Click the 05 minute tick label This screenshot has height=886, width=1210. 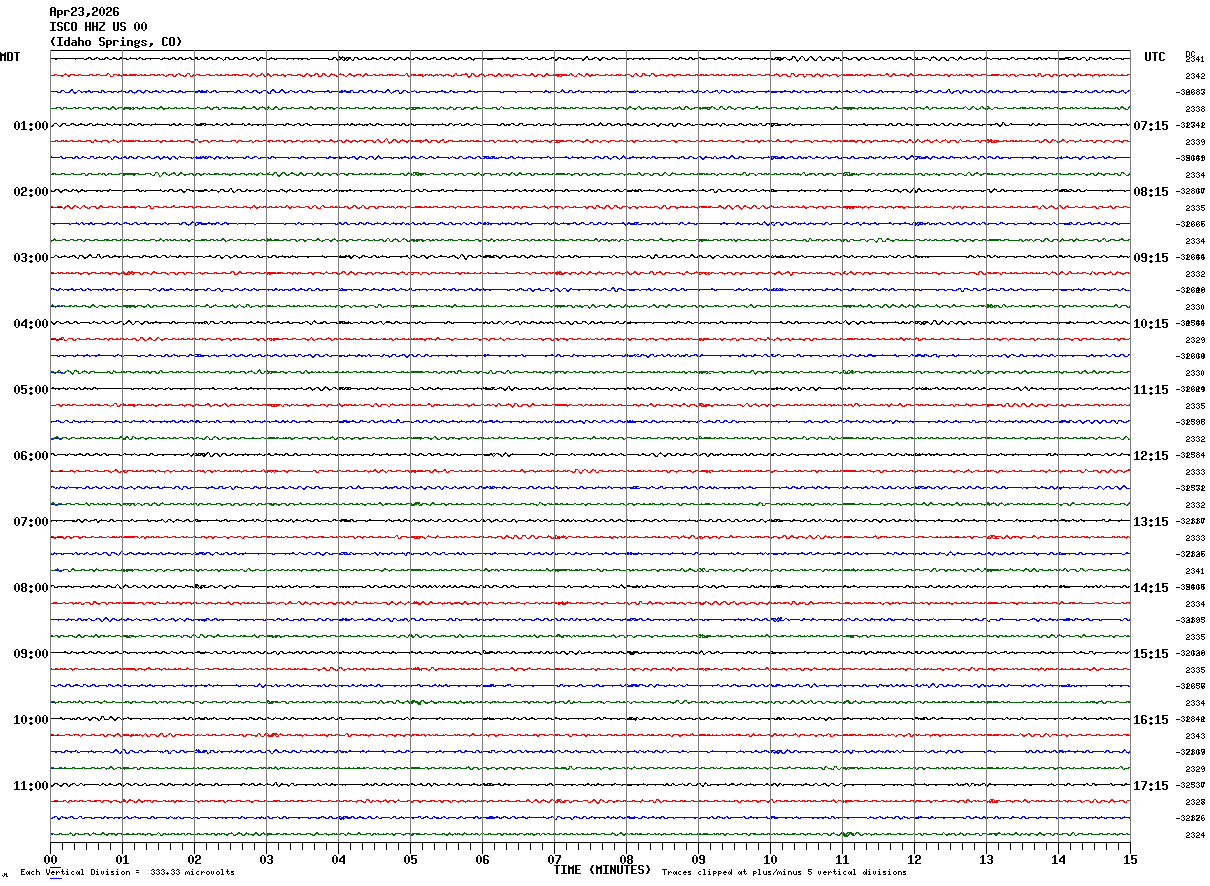[410, 859]
